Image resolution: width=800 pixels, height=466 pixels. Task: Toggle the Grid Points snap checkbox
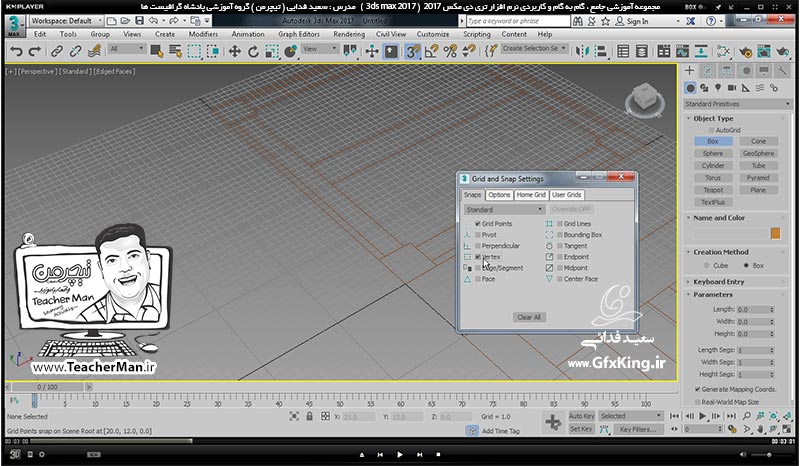478,224
